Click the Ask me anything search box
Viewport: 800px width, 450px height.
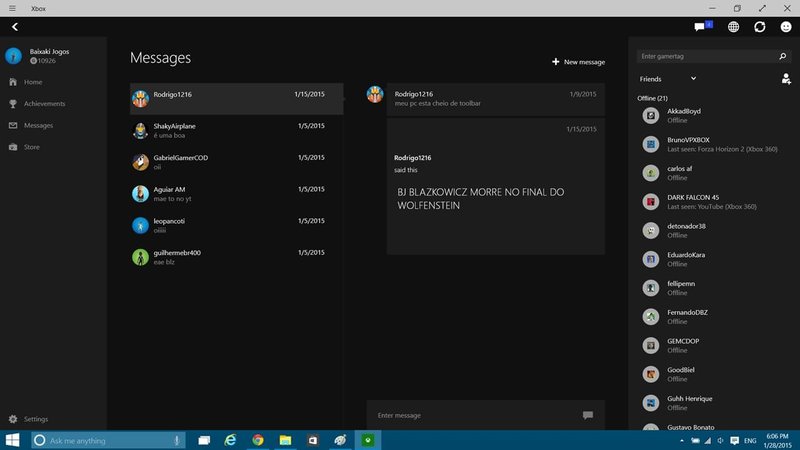tap(108, 440)
